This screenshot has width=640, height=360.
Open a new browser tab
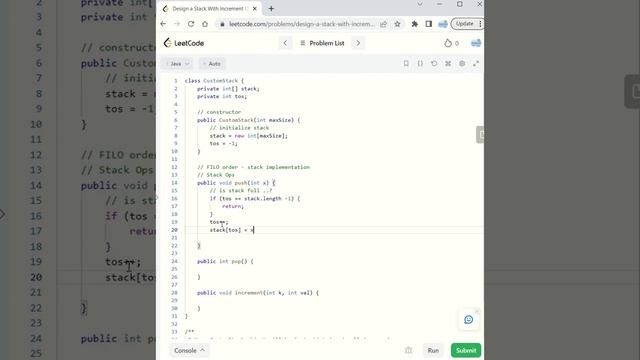(x=271, y=9)
